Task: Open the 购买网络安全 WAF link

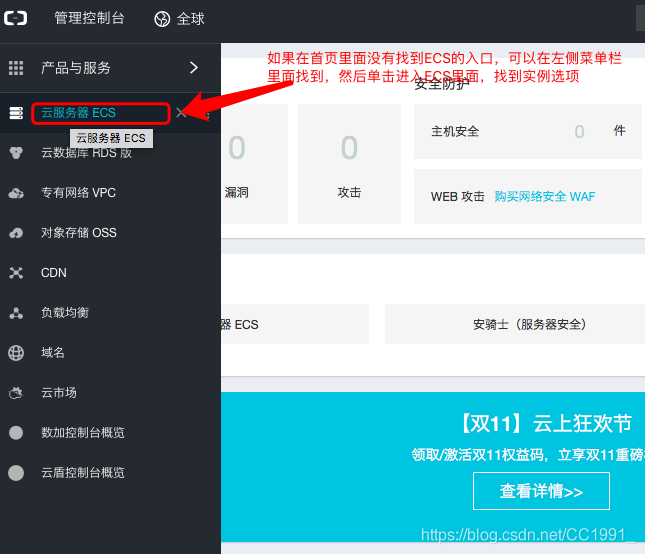Action: click(x=545, y=197)
